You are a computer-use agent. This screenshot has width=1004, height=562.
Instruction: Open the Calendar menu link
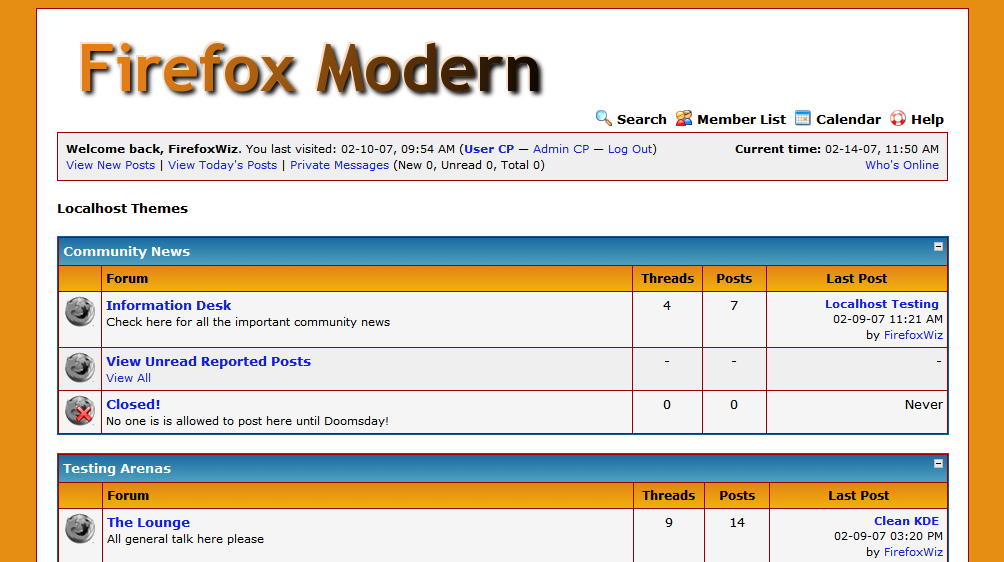click(x=848, y=119)
